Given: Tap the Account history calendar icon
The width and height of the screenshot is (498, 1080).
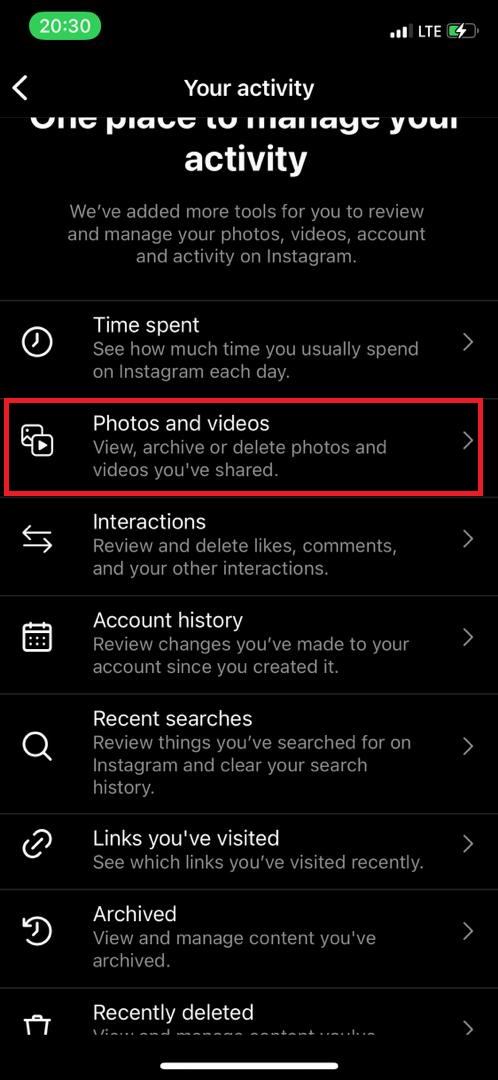Looking at the screenshot, I should 37,638.
